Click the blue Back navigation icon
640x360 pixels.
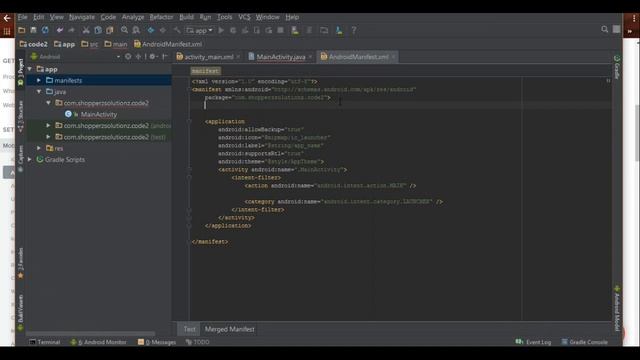point(151,30)
